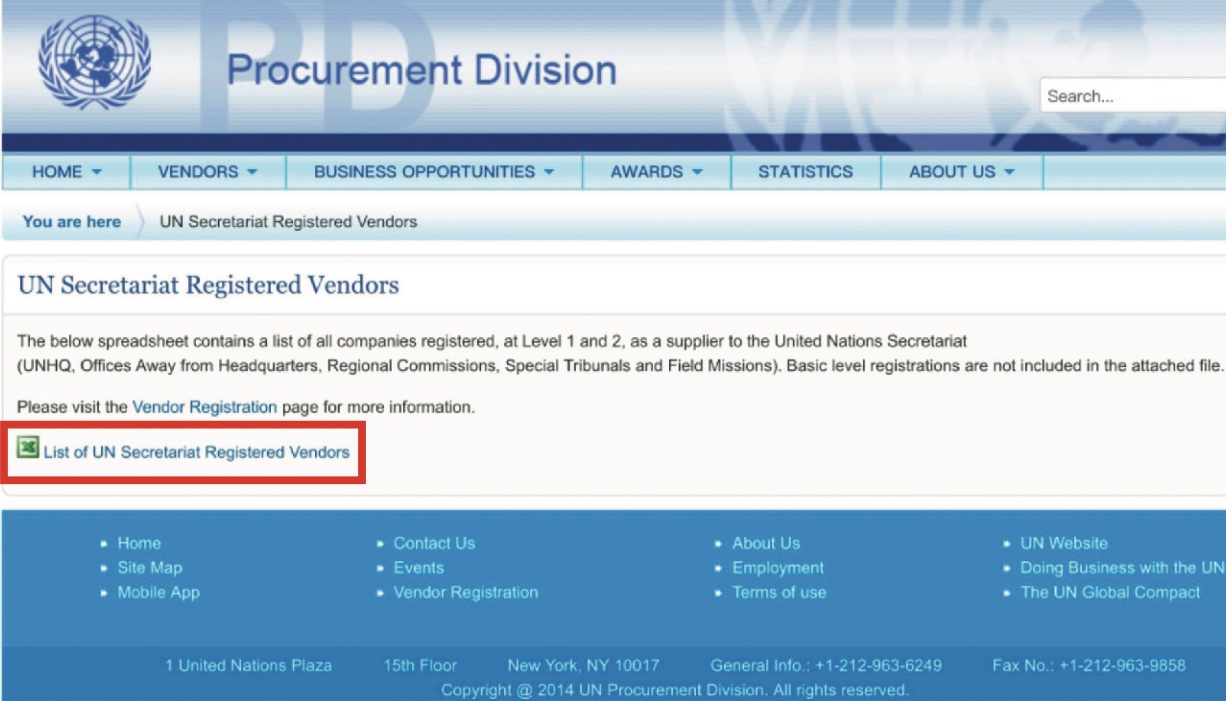Open the AWARDS navigation menu
The width and height of the screenshot is (1226, 701).
click(657, 172)
